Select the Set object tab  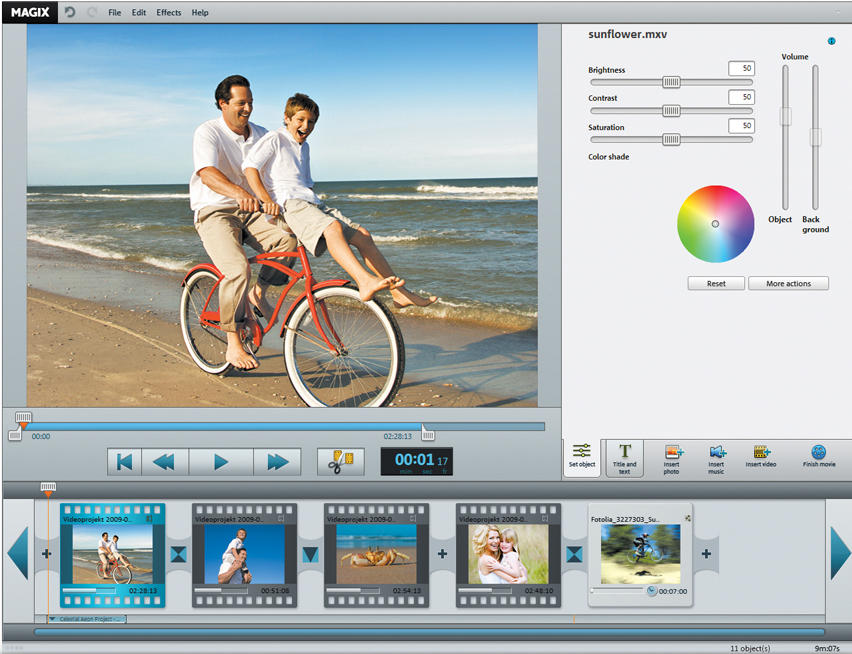click(582, 457)
